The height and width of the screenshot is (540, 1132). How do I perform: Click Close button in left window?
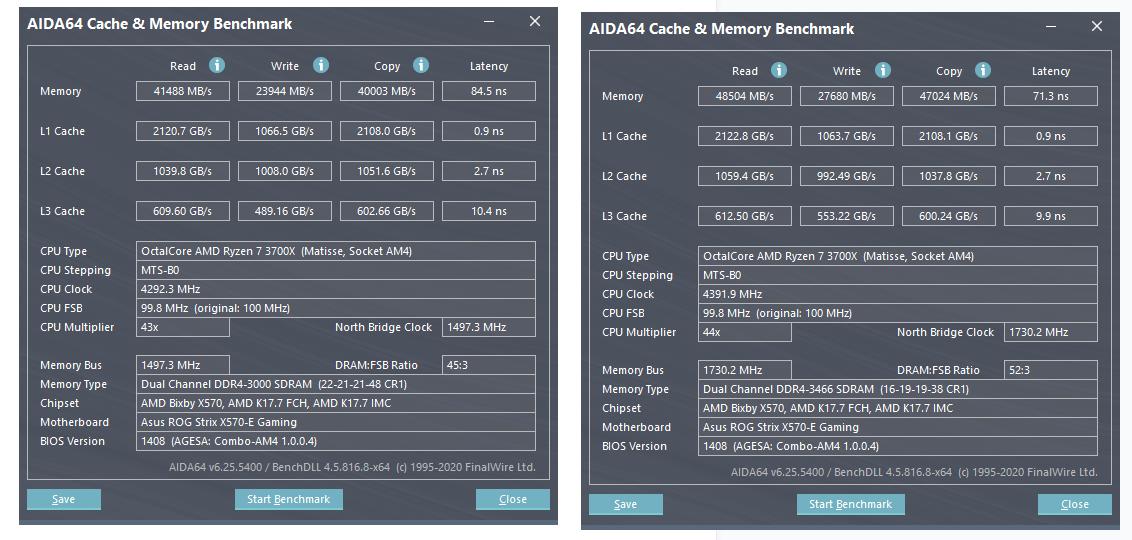tap(513, 499)
